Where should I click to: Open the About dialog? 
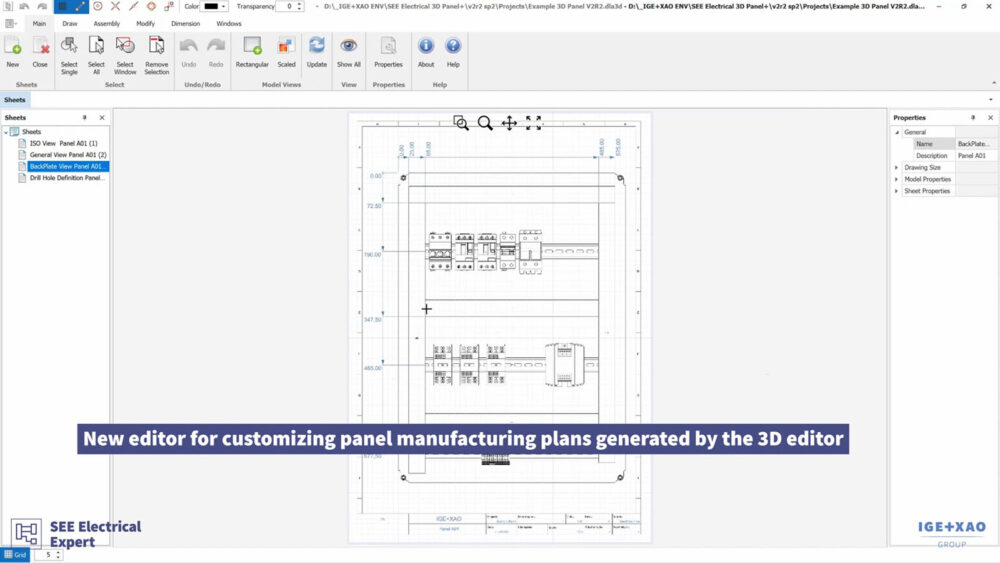pos(426,52)
